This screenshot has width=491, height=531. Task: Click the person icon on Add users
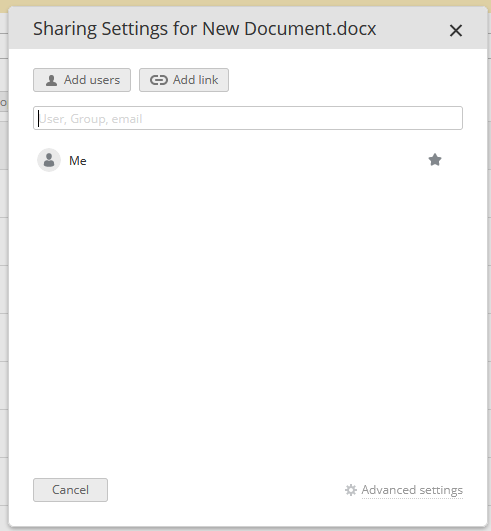[51, 80]
